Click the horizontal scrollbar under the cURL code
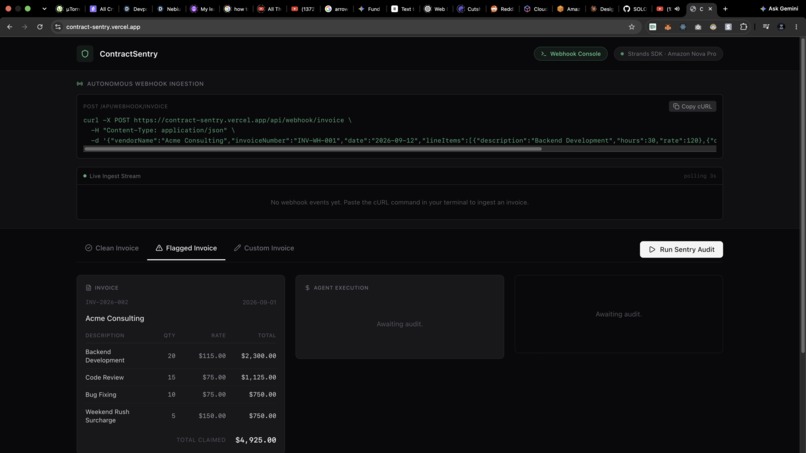This screenshot has height=453, width=806. pos(313,149)
